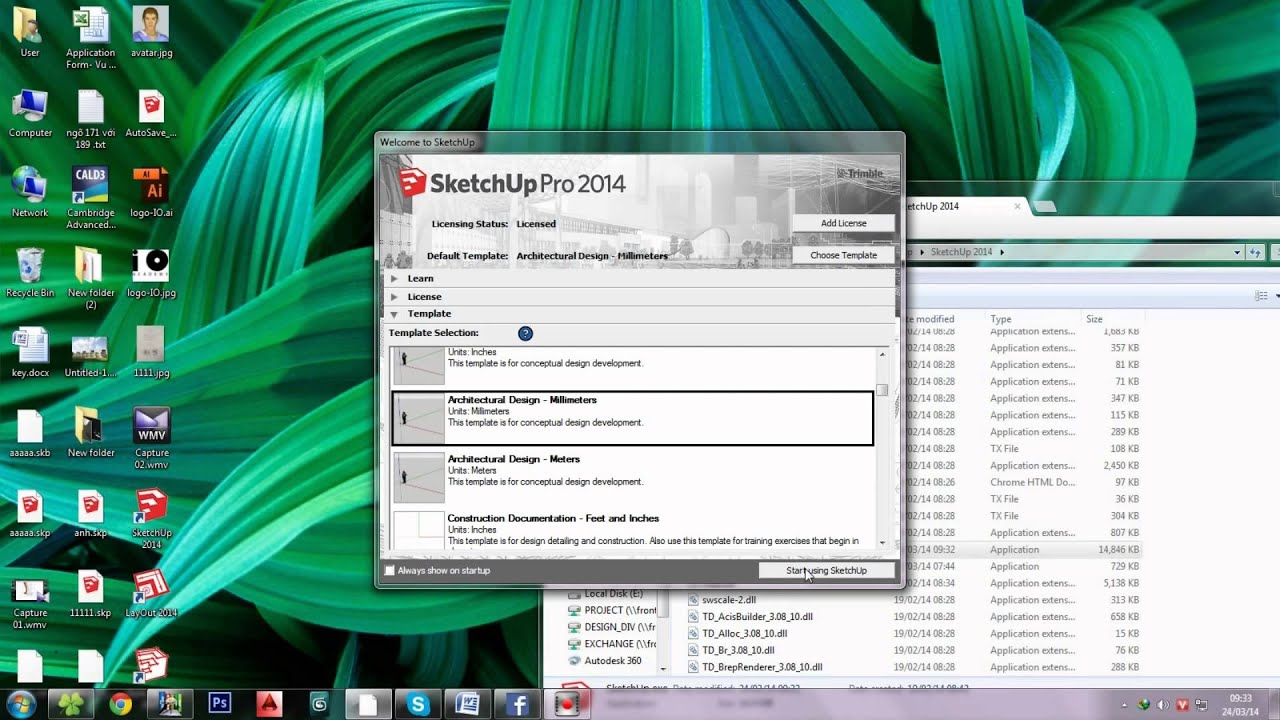Open EXCHANGE network drive in sidebar
This screenshot has height=720, width=1280.
(x=612, y=644)
